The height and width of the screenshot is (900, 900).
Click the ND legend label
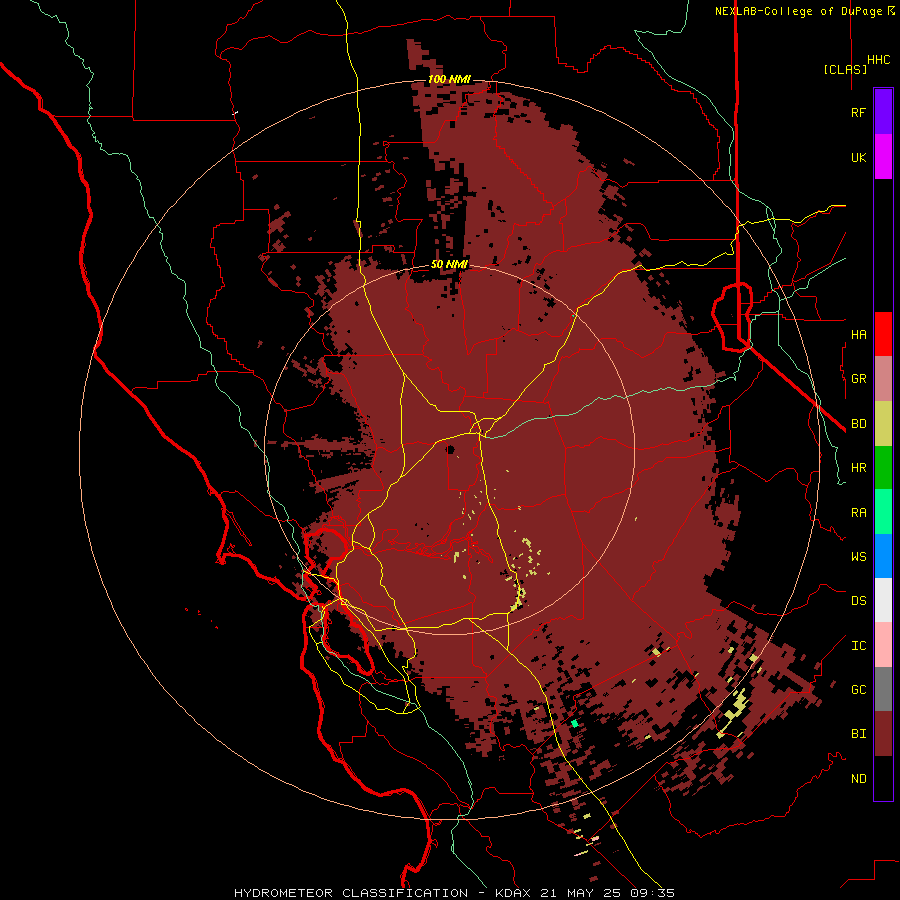pyautogui.click(x=858, y=779)
